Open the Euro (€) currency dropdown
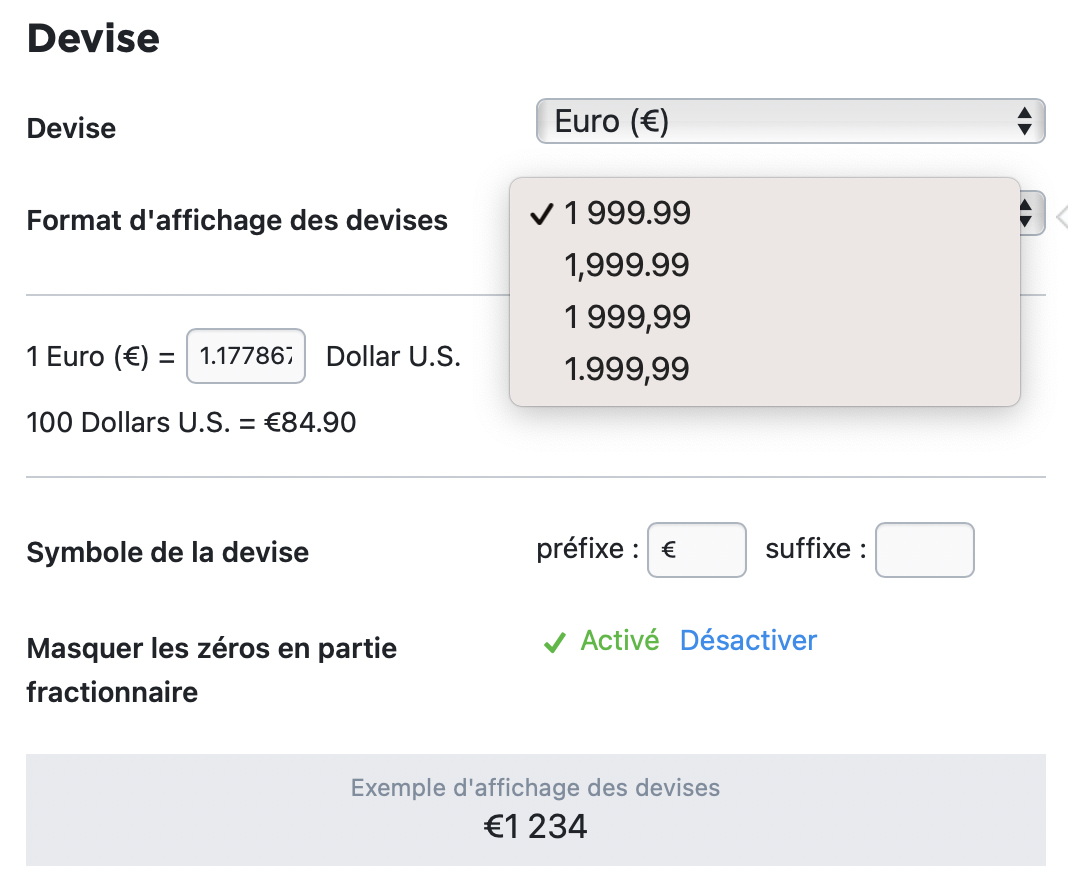Viewport: 1068px width, 886px height. tap(790, 121)
